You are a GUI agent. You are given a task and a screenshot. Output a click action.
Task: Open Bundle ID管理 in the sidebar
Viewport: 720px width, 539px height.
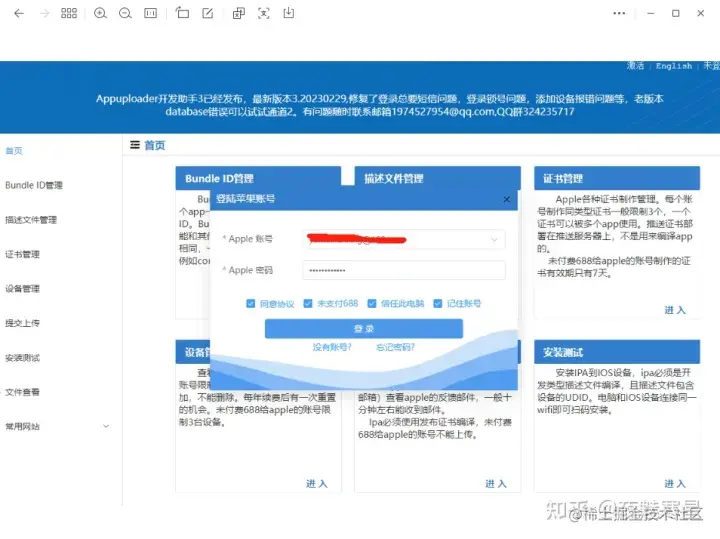pos(34,185)
